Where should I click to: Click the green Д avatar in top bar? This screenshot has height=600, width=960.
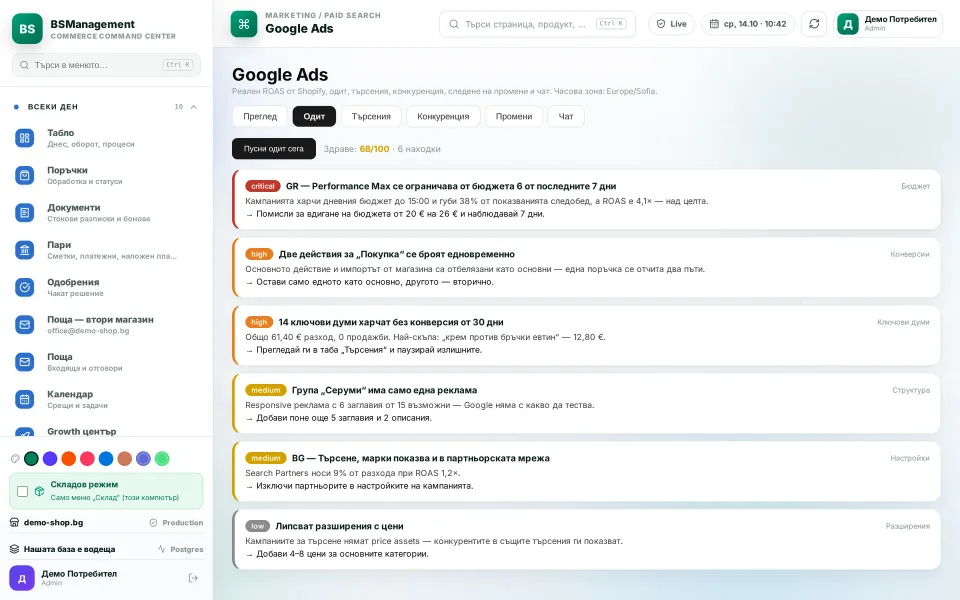[848, 24]
